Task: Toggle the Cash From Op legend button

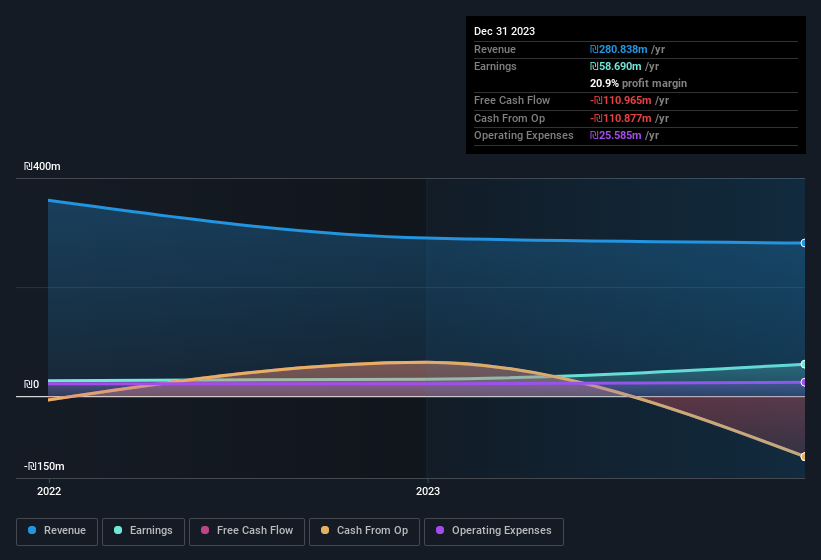Action: 364,531
